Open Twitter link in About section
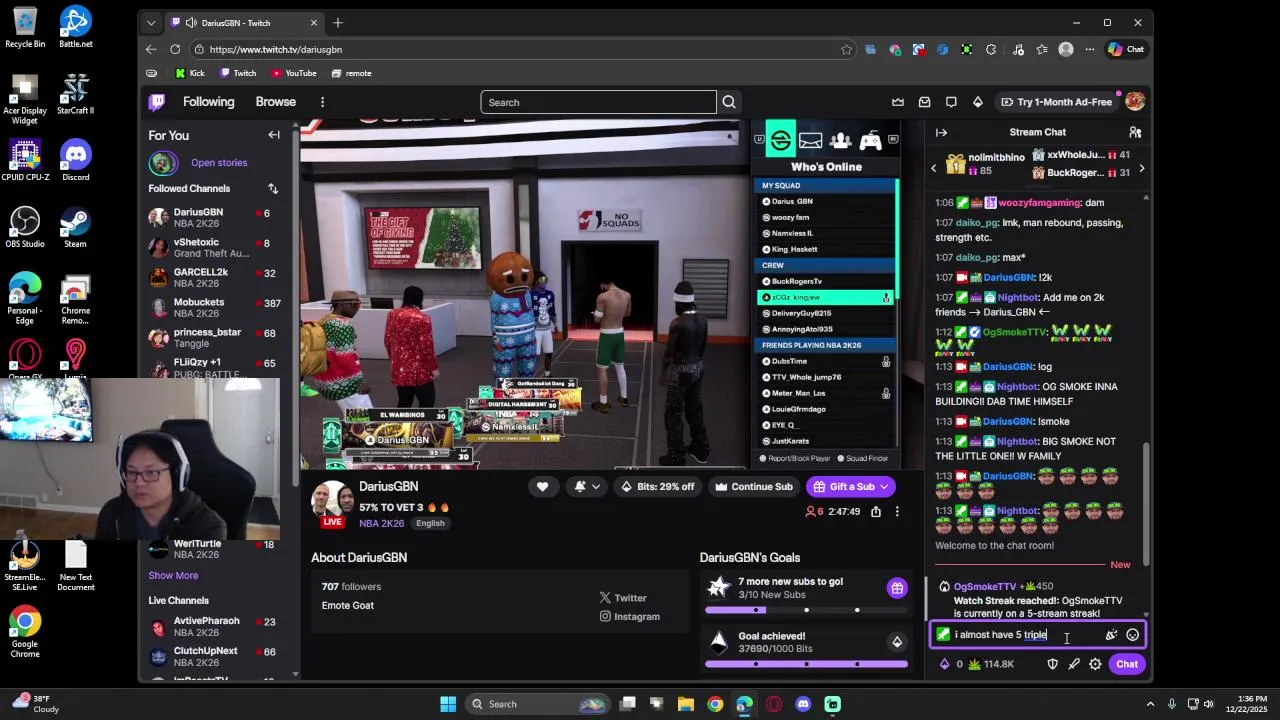 [623, 598]
